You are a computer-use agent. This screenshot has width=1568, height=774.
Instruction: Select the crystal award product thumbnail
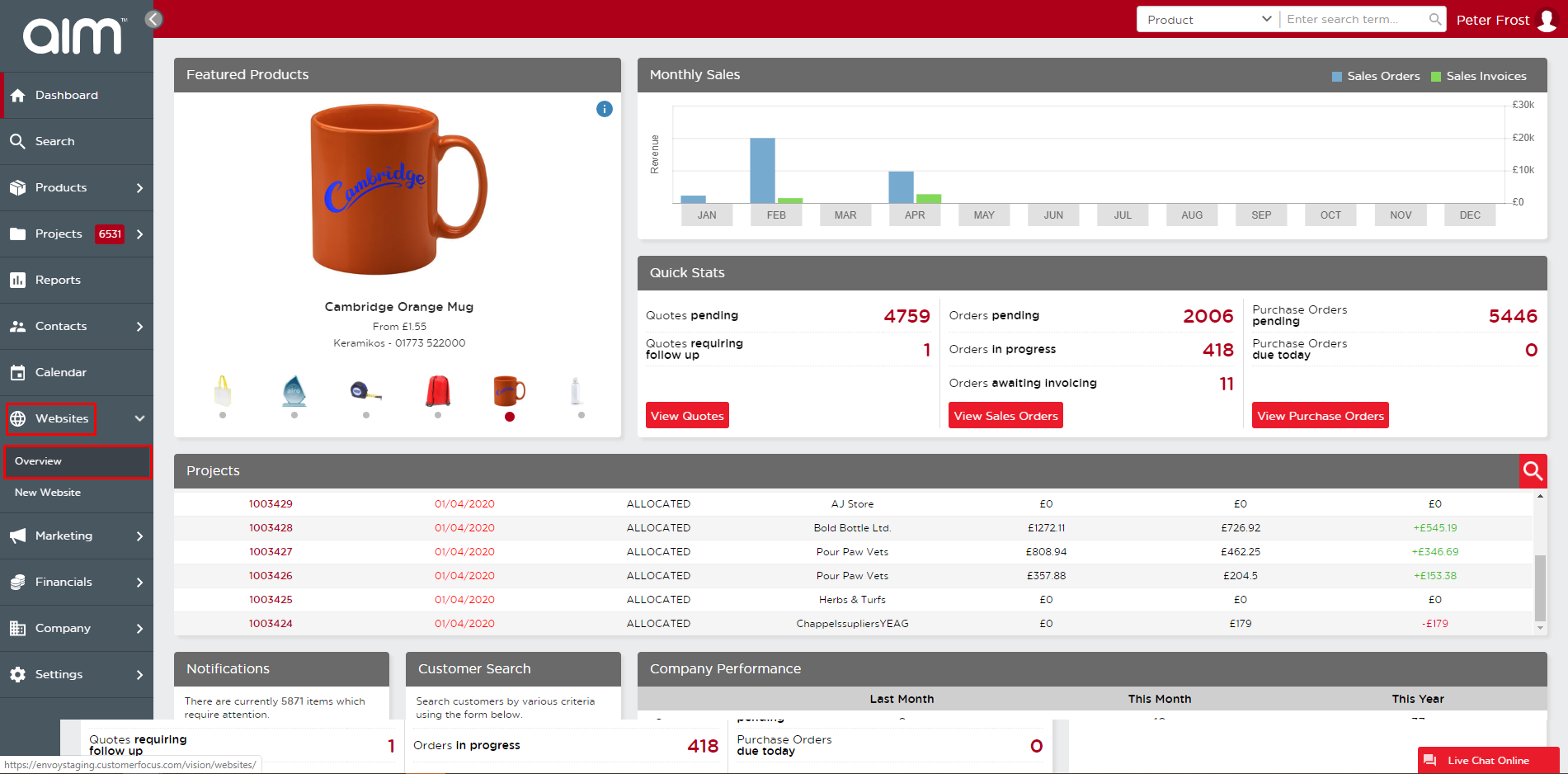(x=294, y=390)
